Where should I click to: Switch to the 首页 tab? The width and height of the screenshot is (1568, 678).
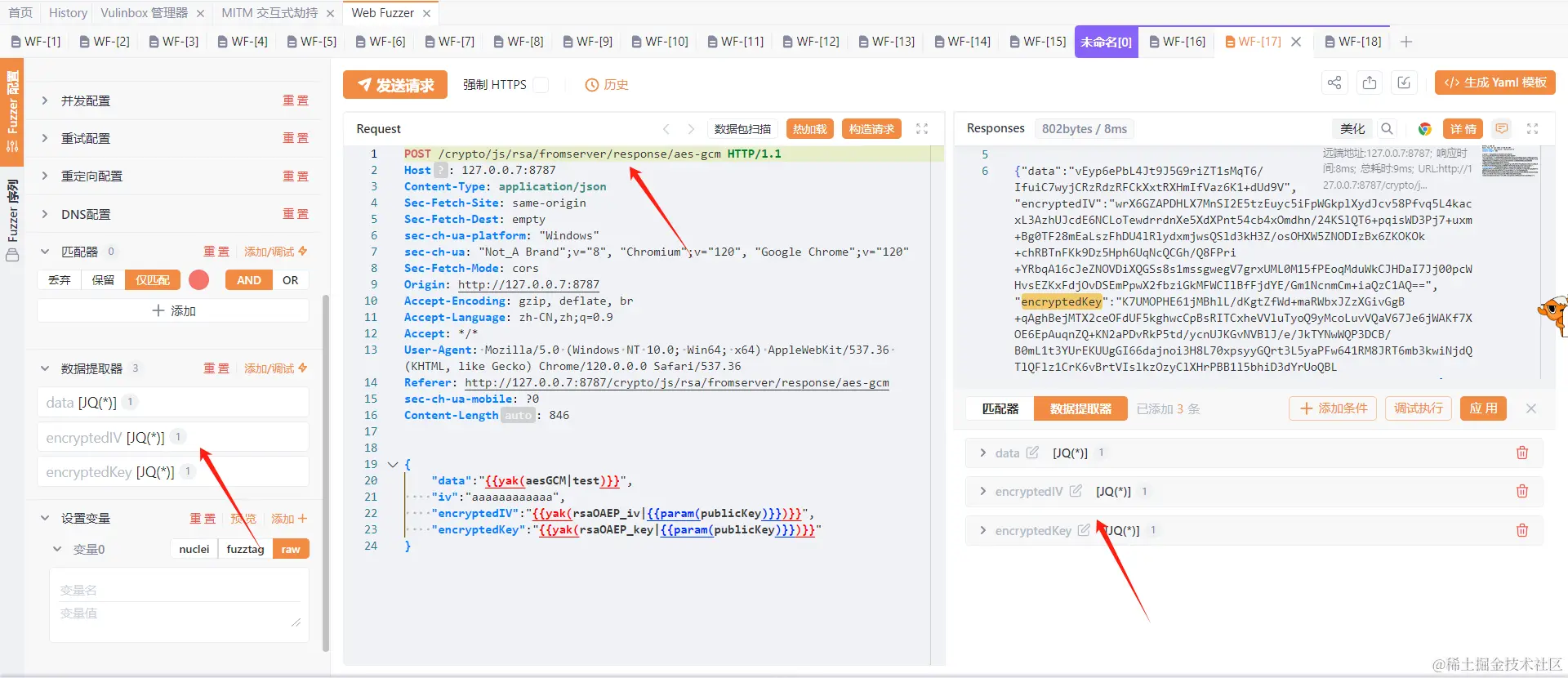pos(20,13)
